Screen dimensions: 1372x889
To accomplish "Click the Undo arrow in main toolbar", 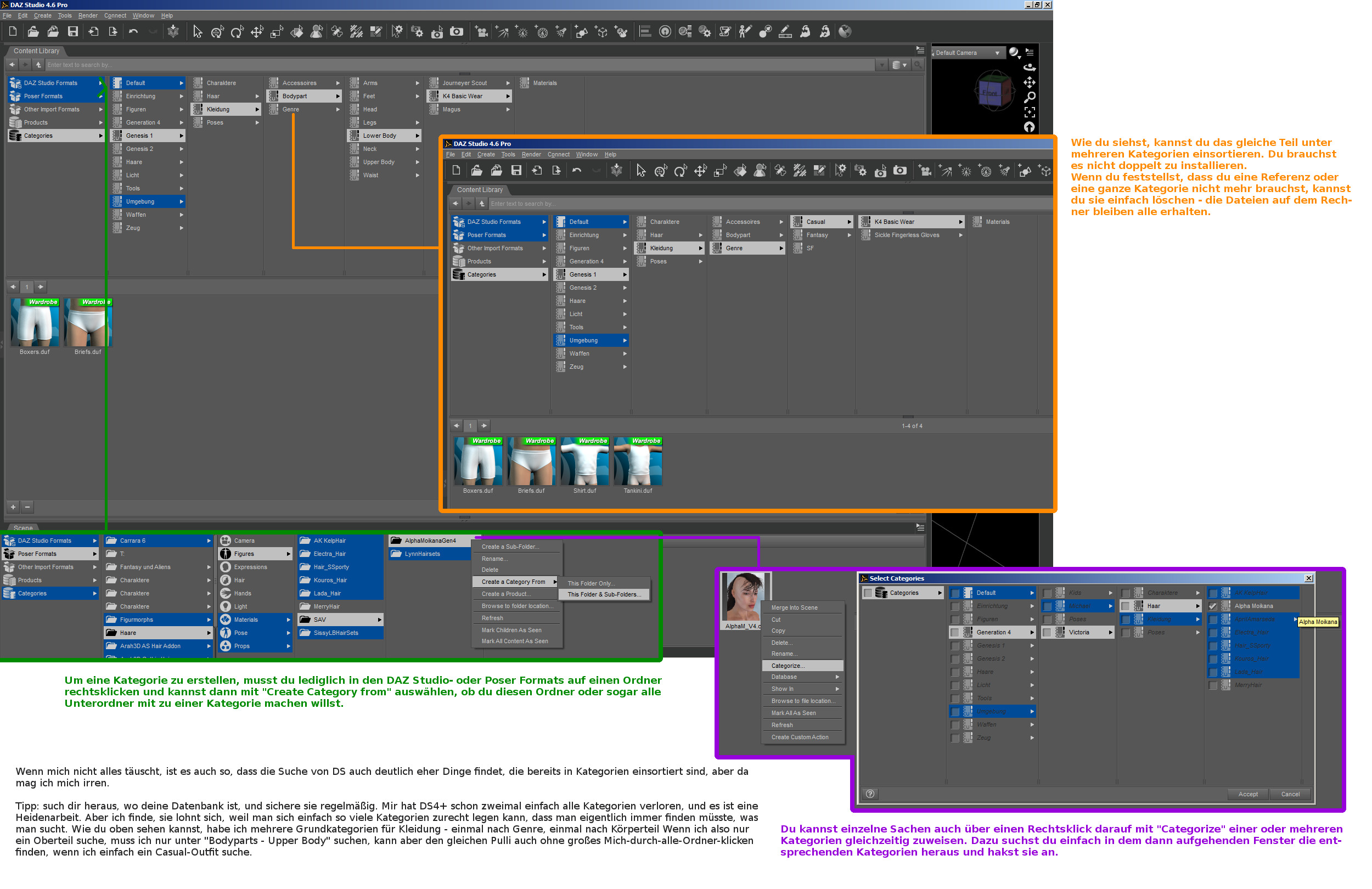I will 133,32.
